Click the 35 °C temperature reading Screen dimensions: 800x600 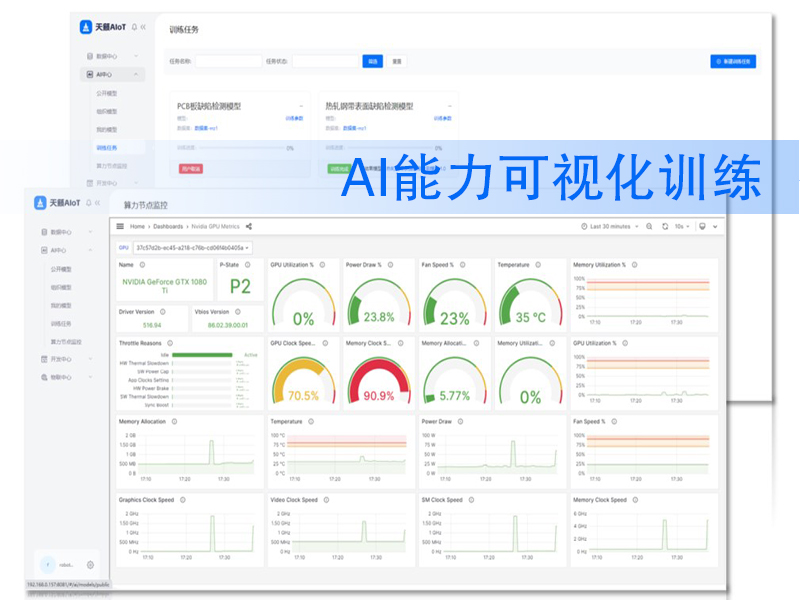(x=530, y=317)
